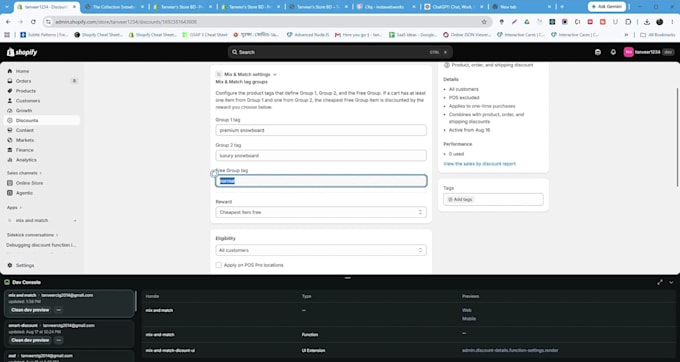Switch to The Collection Snowboard tab

(114, 7)
